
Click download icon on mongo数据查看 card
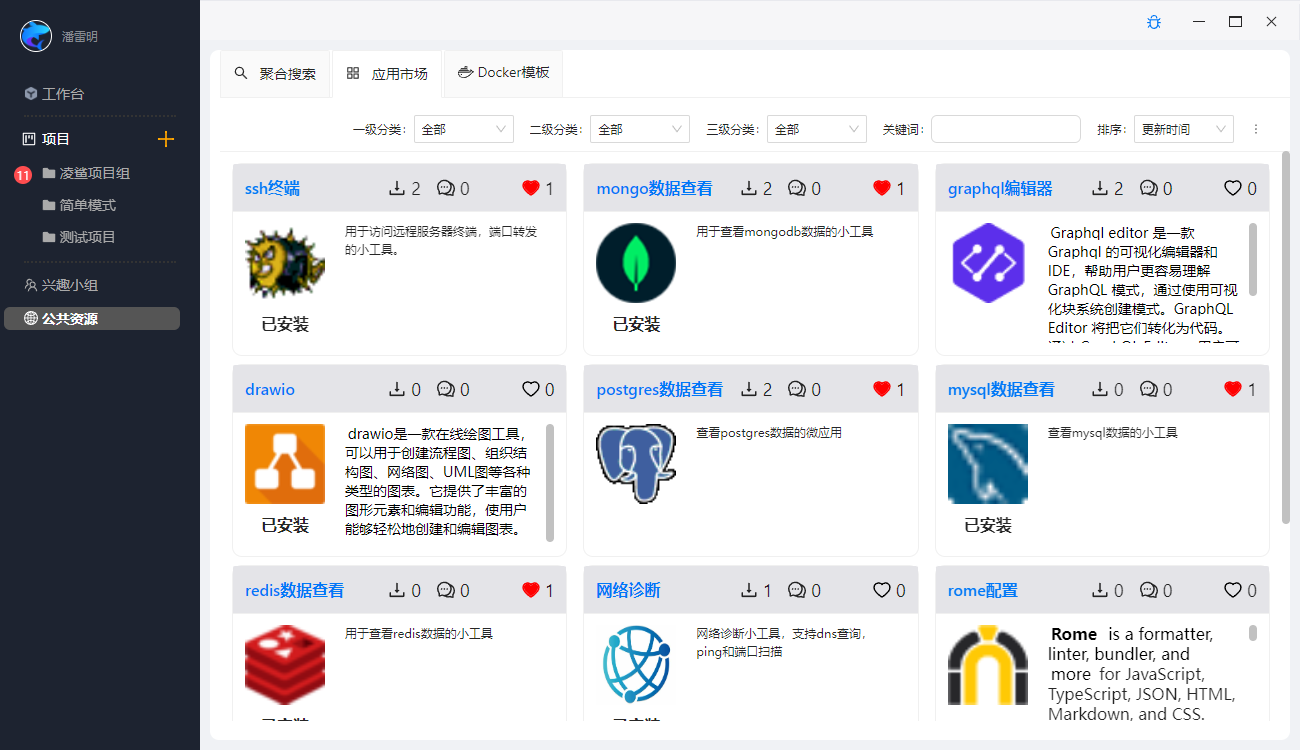(749, 188)
